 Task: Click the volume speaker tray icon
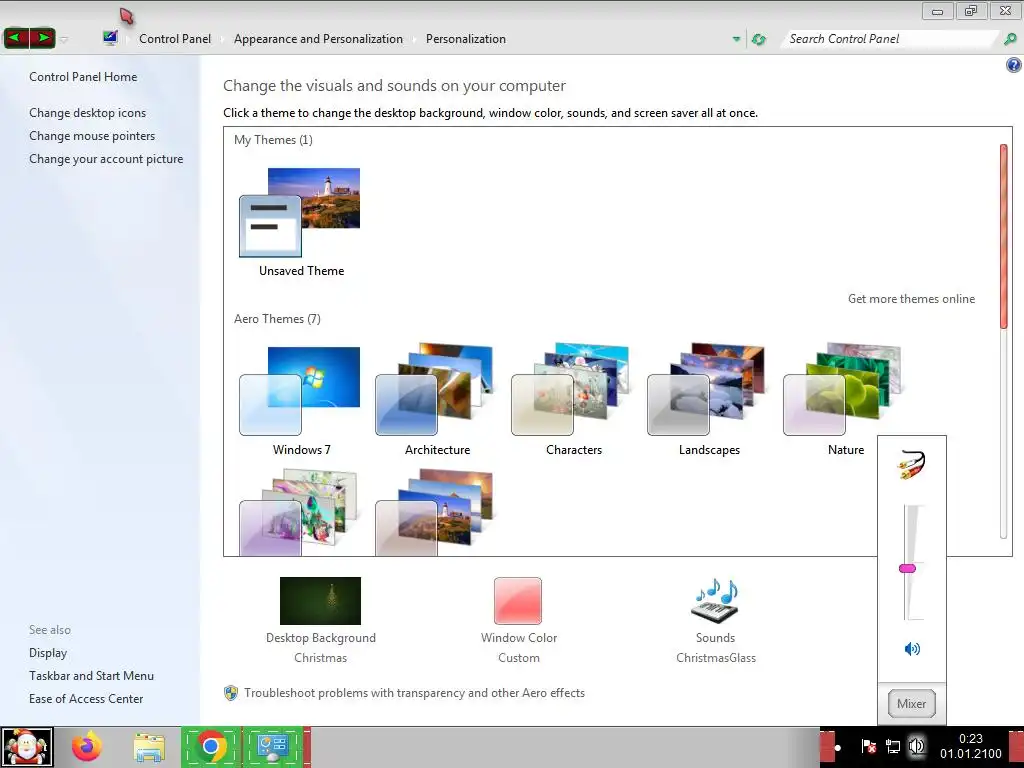pyautogui.click(x=916, y=746)
